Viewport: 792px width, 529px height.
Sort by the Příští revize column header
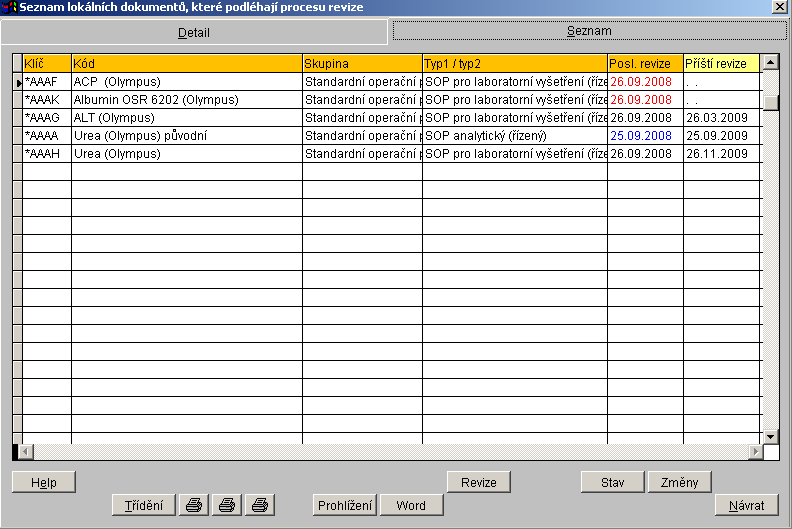point(720,64)
